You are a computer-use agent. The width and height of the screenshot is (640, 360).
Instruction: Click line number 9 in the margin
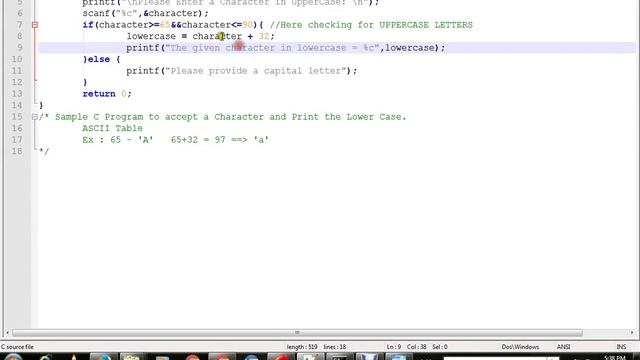pyautogui.click(x=20, y=48)
